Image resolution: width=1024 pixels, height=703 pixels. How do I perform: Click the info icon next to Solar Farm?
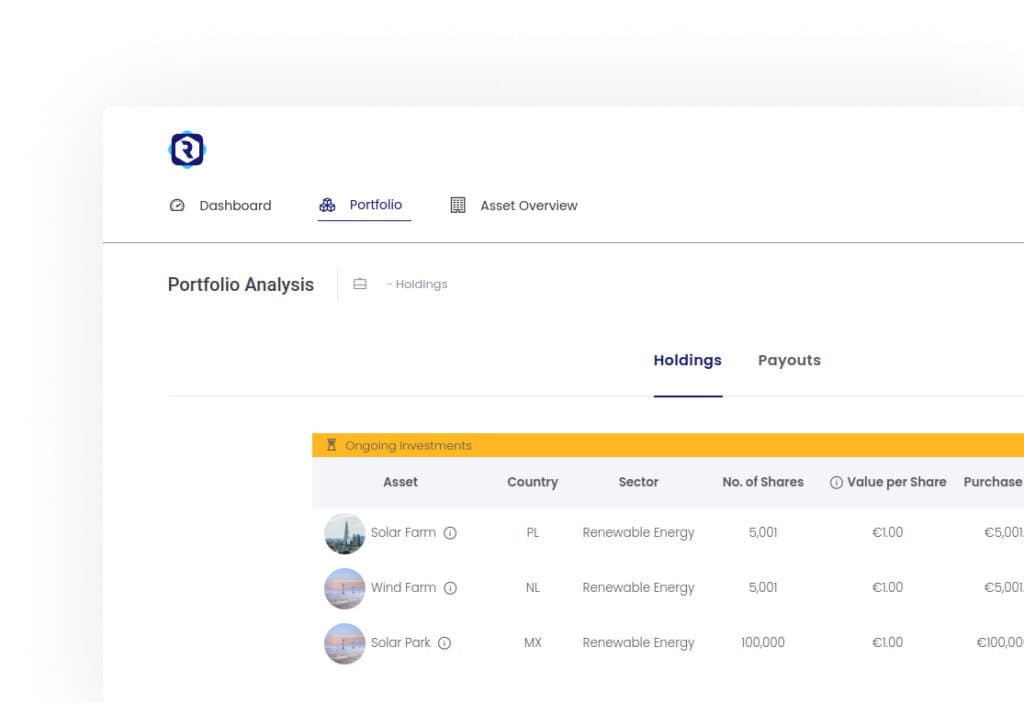pyautogui.click(x=451, y=533)
